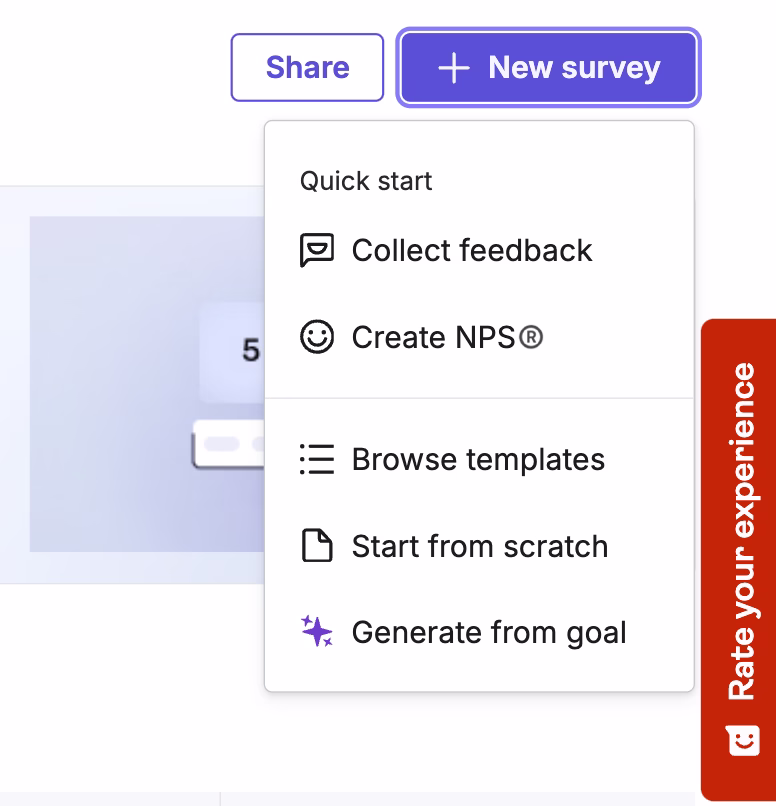Viewport: 776px width, 806px height.
Task: Click the blank document icon next to Start from scratch
Action: (316, 546)
